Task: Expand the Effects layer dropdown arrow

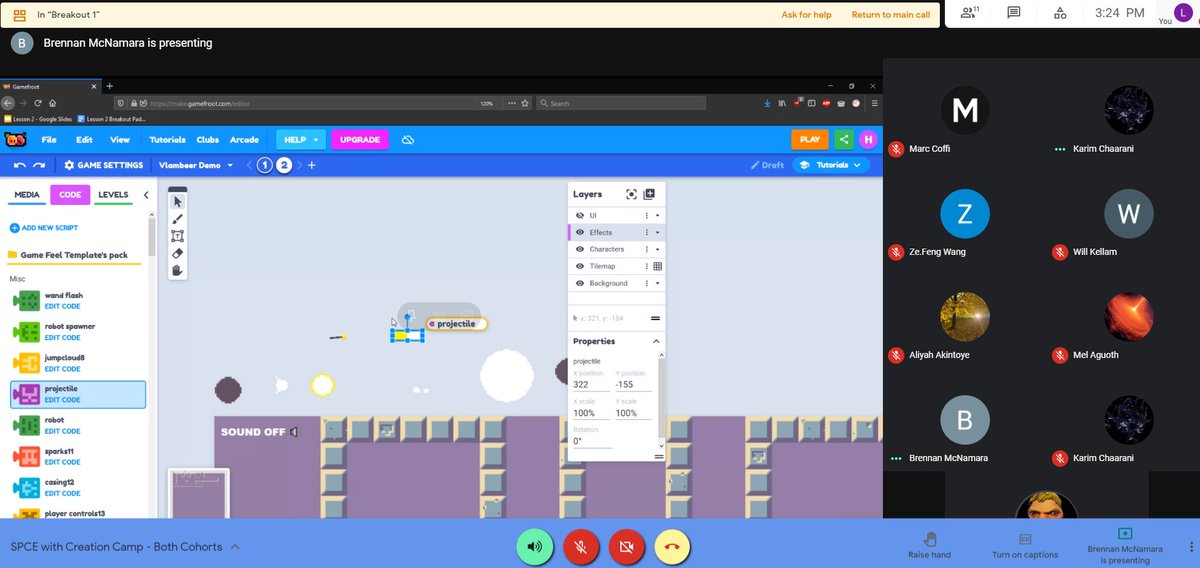Action: (x=657, y=232)
